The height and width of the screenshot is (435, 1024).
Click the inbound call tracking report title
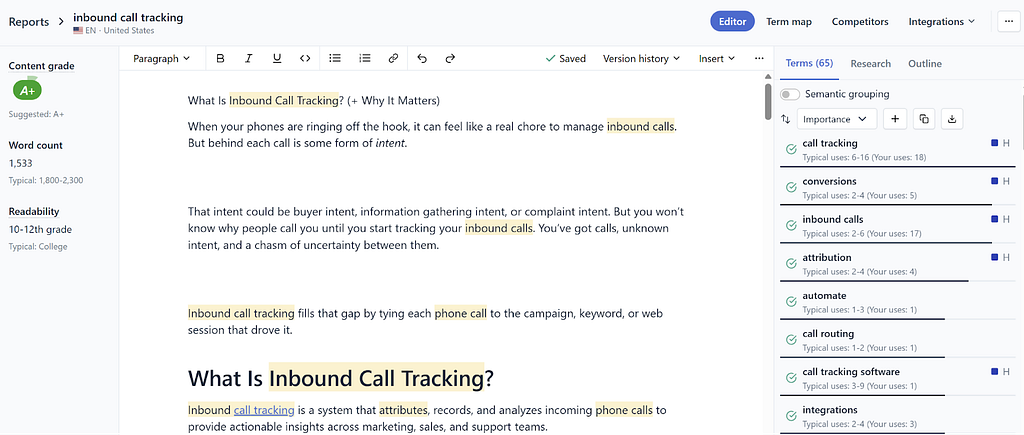click(128, 18)
